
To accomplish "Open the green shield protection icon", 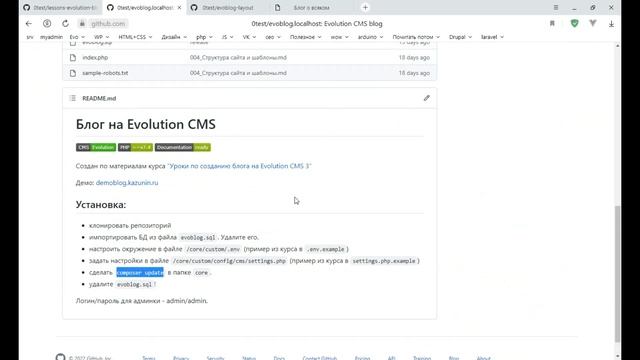I will point(574,23).
